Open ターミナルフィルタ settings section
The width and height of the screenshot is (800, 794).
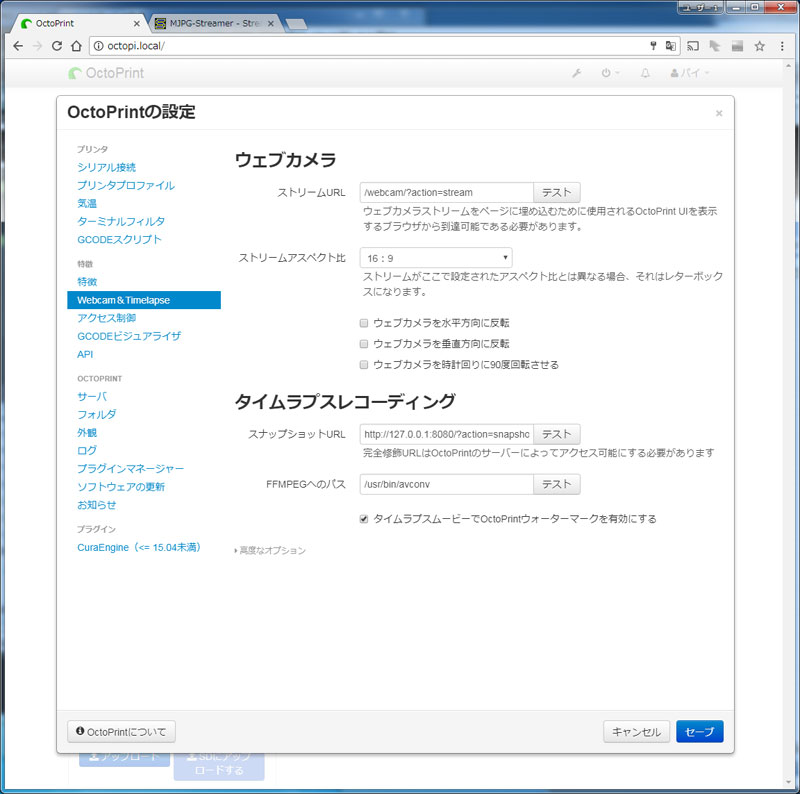pyautogui.click(x=121, y=221)
